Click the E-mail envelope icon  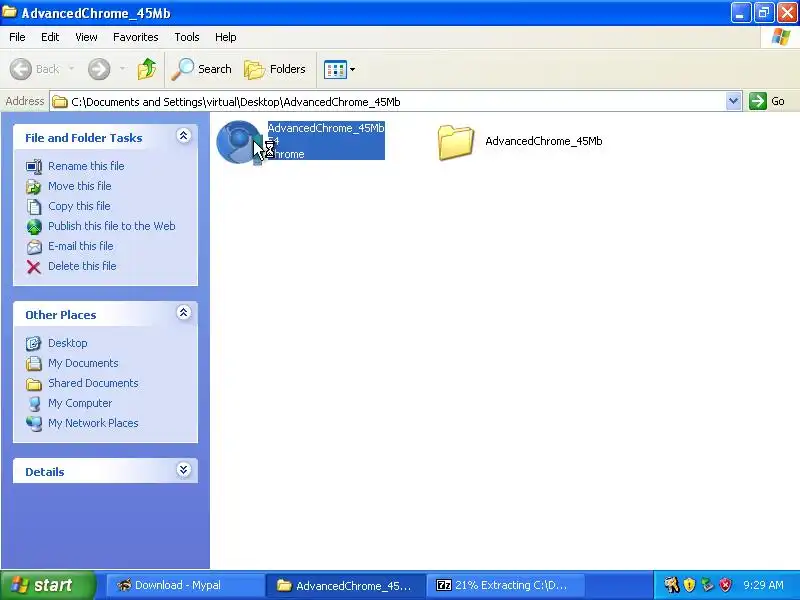coord(34,247)
